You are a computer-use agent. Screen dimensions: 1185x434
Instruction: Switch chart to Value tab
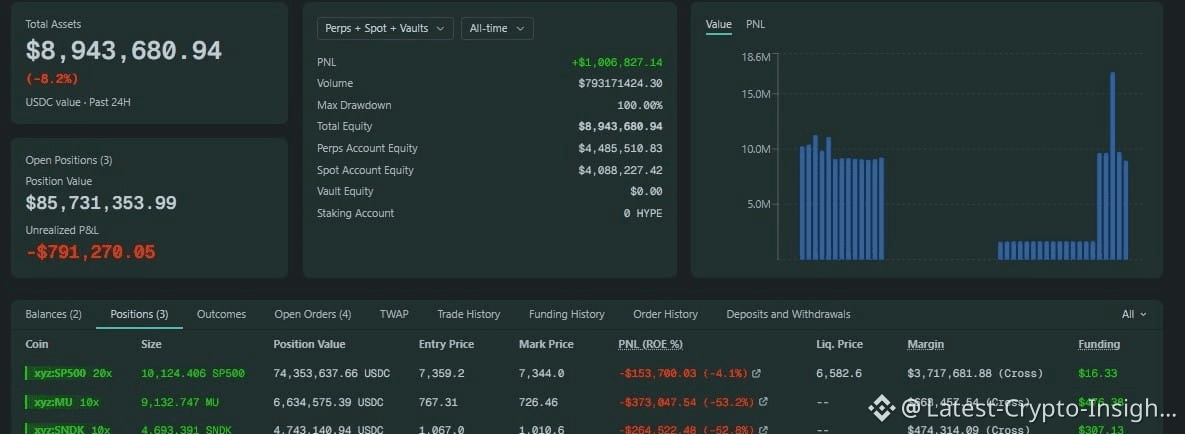click(x=719, y=24)
